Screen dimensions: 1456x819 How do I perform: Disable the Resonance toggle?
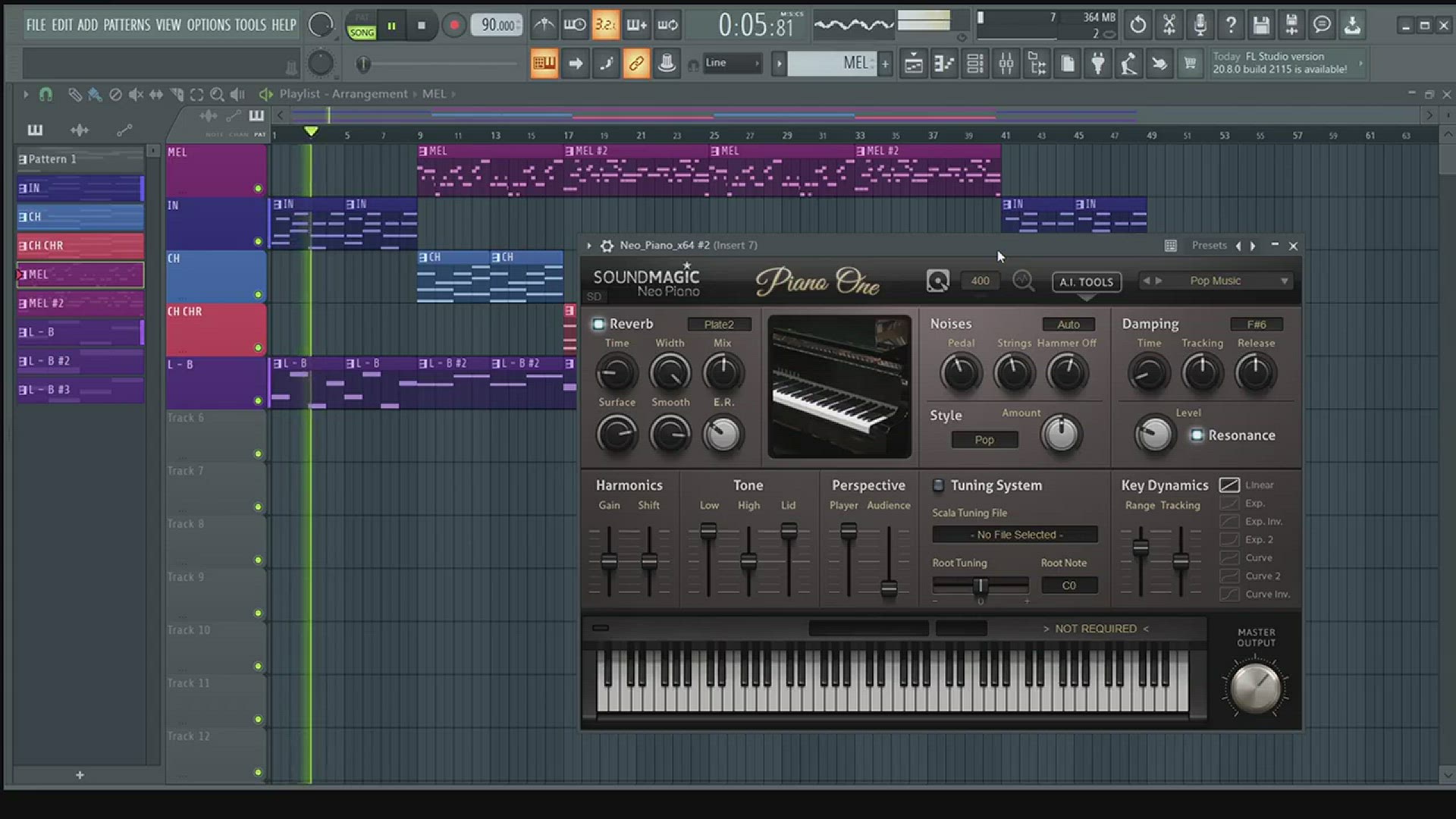[x=1197, y=435]
